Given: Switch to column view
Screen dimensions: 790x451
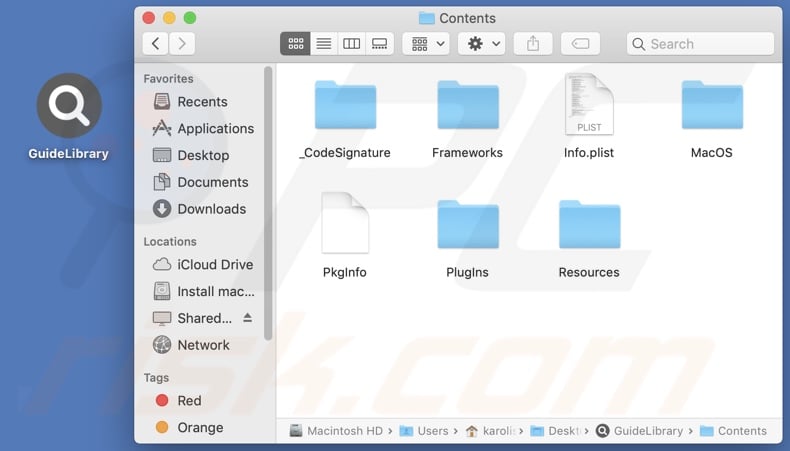Looking at the screenshot, I should click(x=351, y=44).
